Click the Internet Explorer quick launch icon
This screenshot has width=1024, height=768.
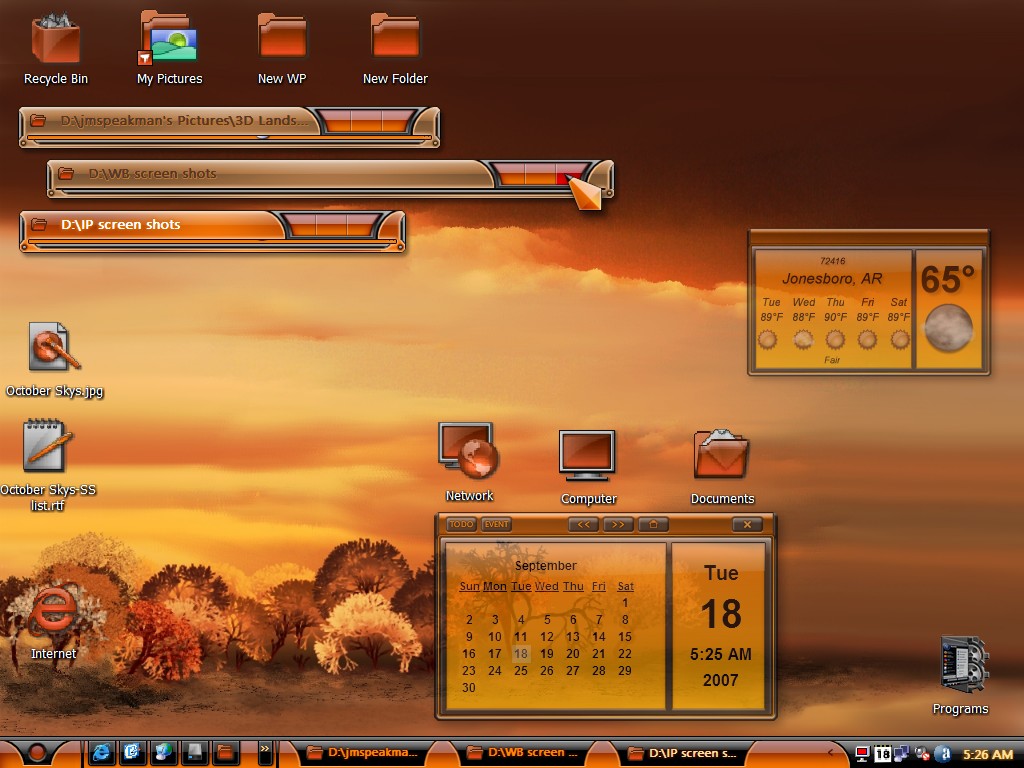[101, 753]
